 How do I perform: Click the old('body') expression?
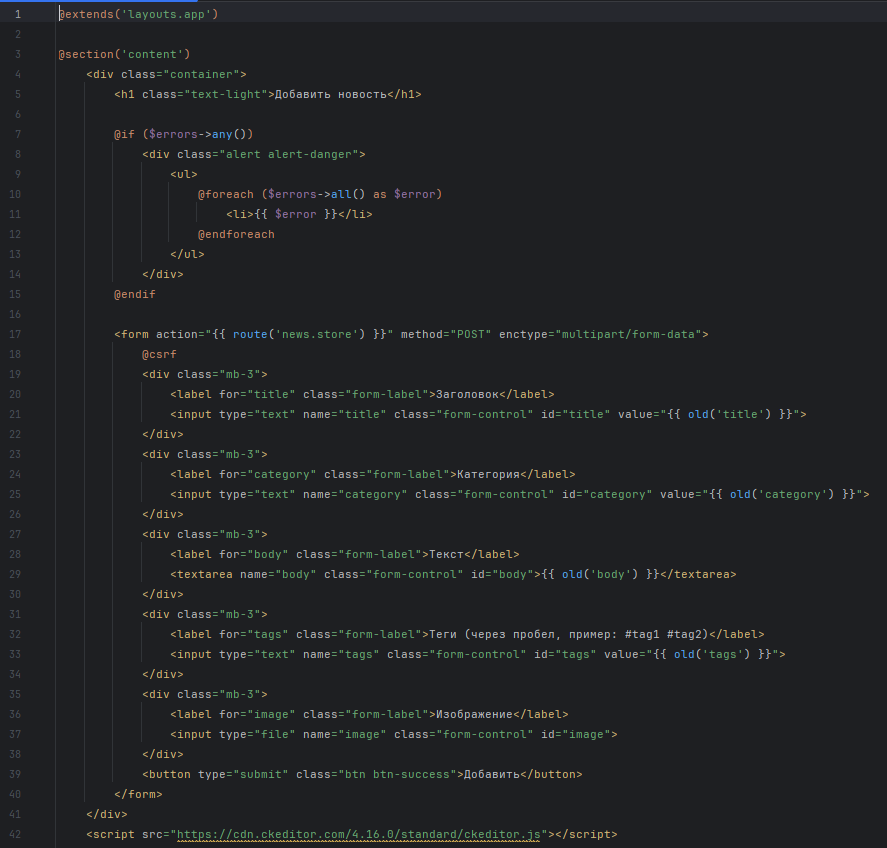tap(600, 575)
